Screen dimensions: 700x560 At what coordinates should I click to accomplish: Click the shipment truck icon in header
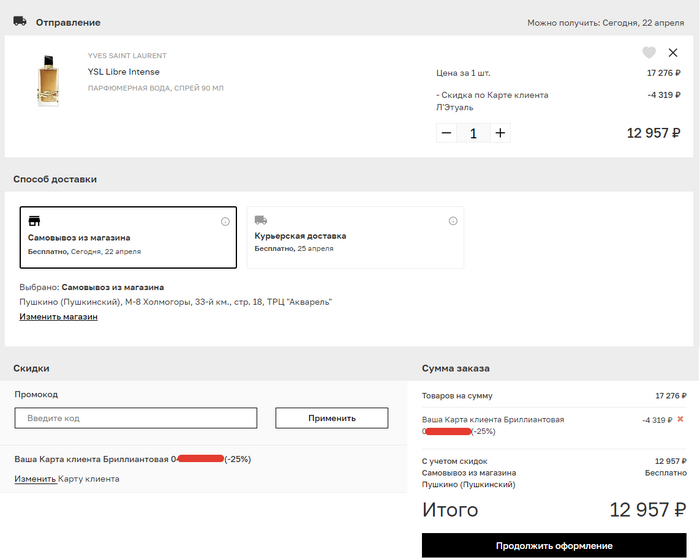coord(19,21)
